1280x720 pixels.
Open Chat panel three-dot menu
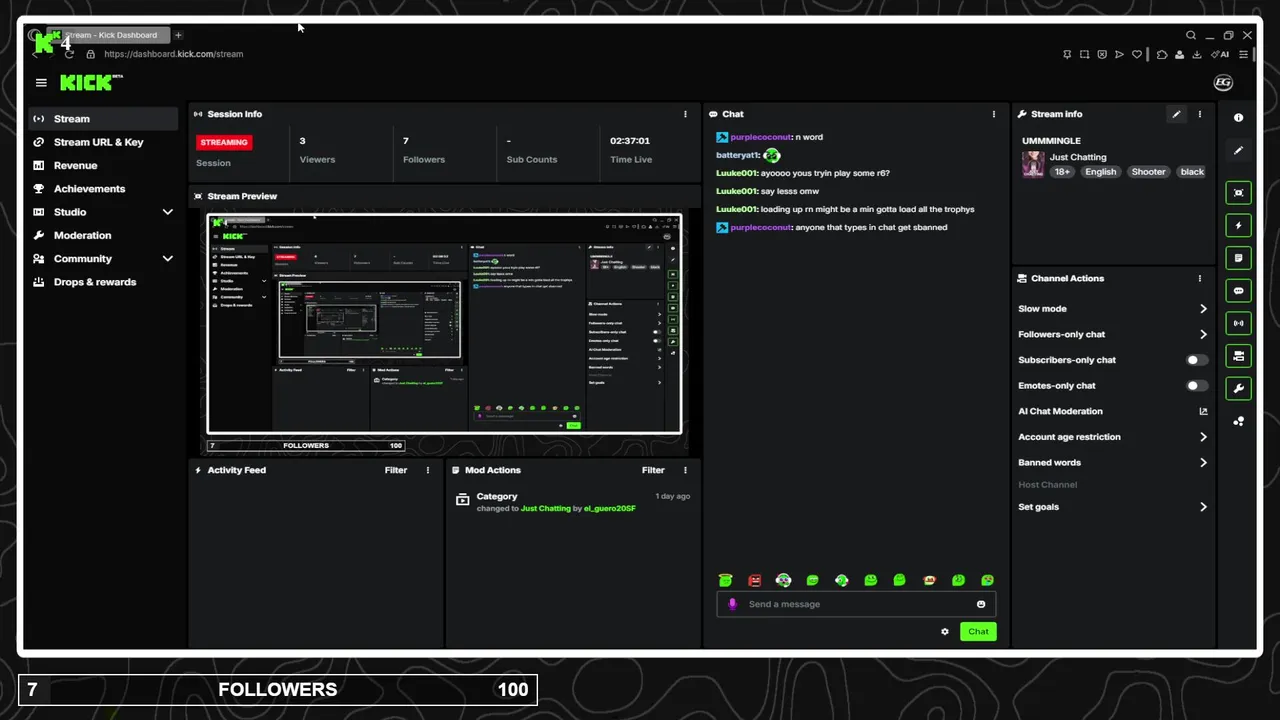tap(994, 114)
